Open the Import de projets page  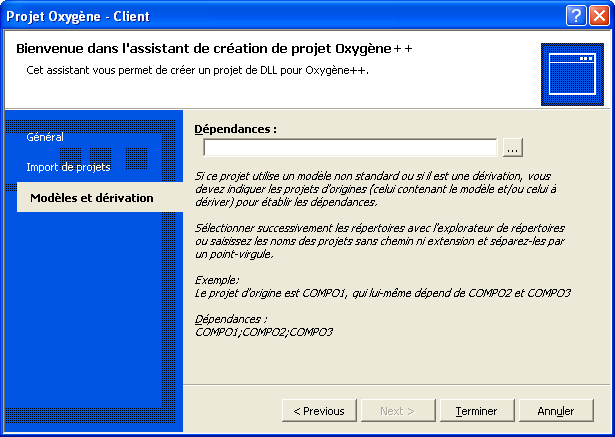click(x=68, y=167)
